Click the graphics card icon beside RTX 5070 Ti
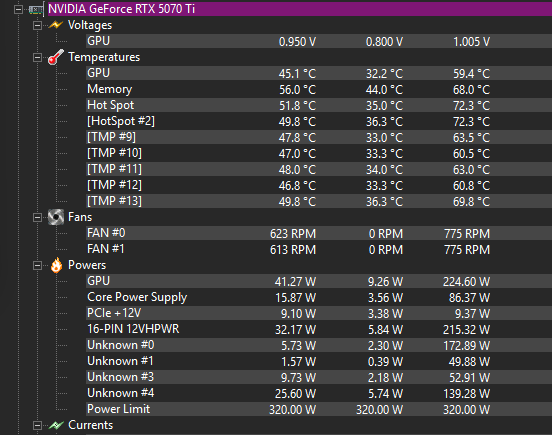Image resolution: width=552 pixels, height=435 pixels. point(36,9)
